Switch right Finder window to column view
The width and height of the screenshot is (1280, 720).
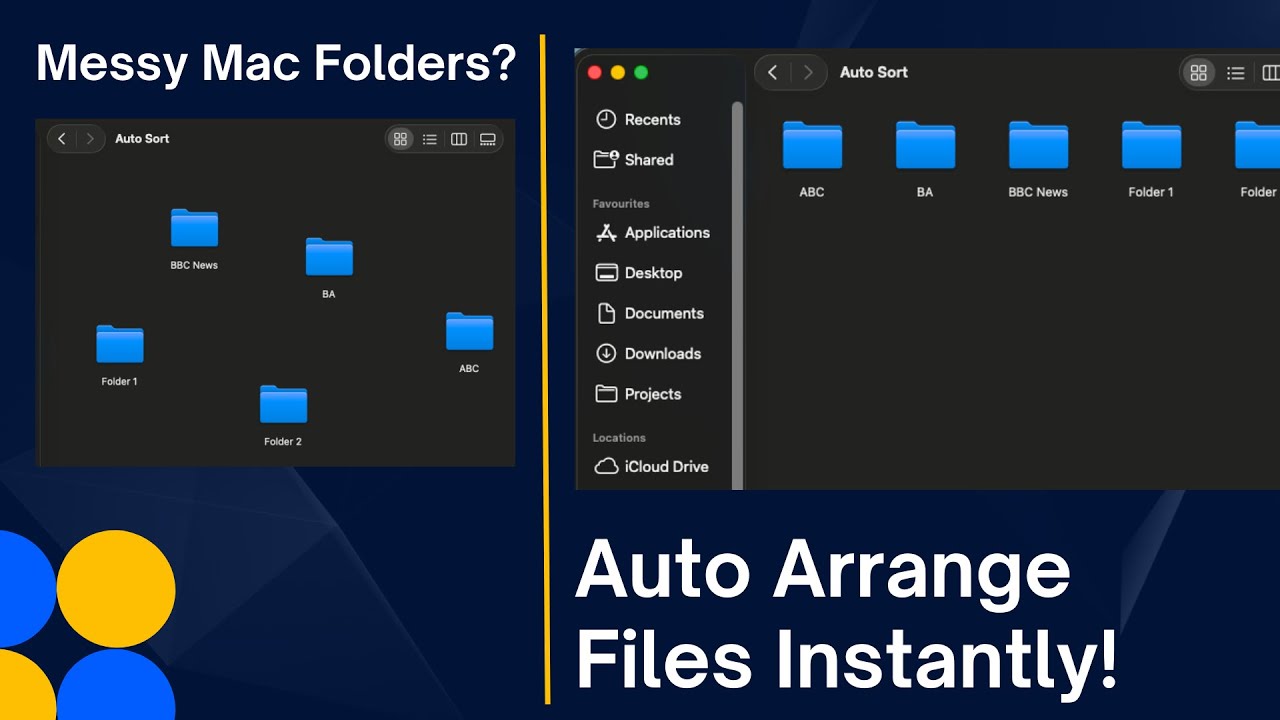click(1270, 72)
